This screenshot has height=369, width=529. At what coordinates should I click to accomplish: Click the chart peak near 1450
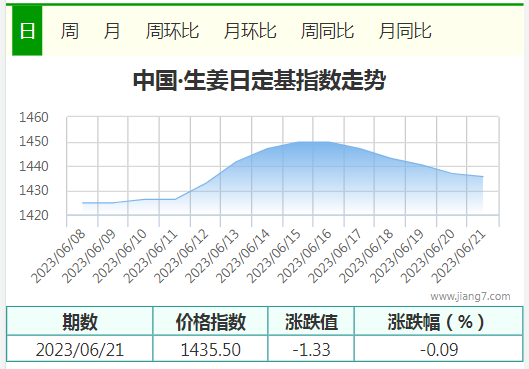pyautogui.click(x=314, y=142)
